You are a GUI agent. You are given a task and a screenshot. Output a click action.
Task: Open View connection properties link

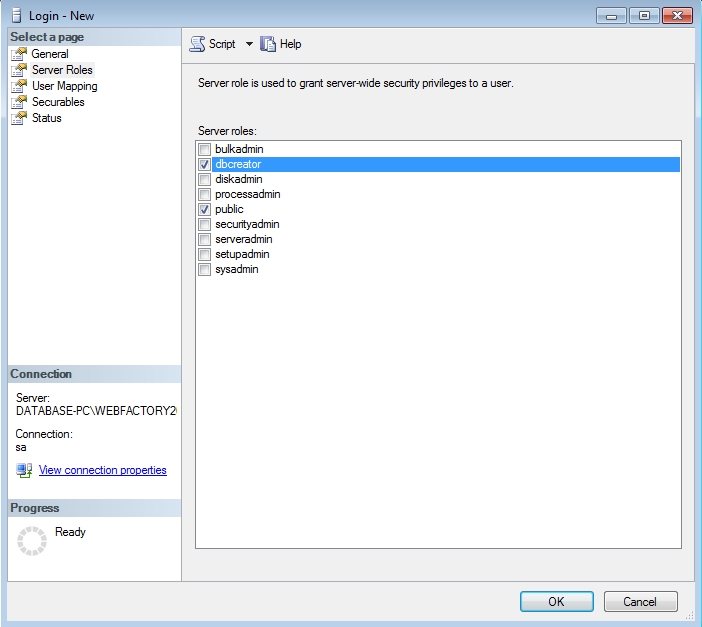pyautogui.click(x=102, y=470)
